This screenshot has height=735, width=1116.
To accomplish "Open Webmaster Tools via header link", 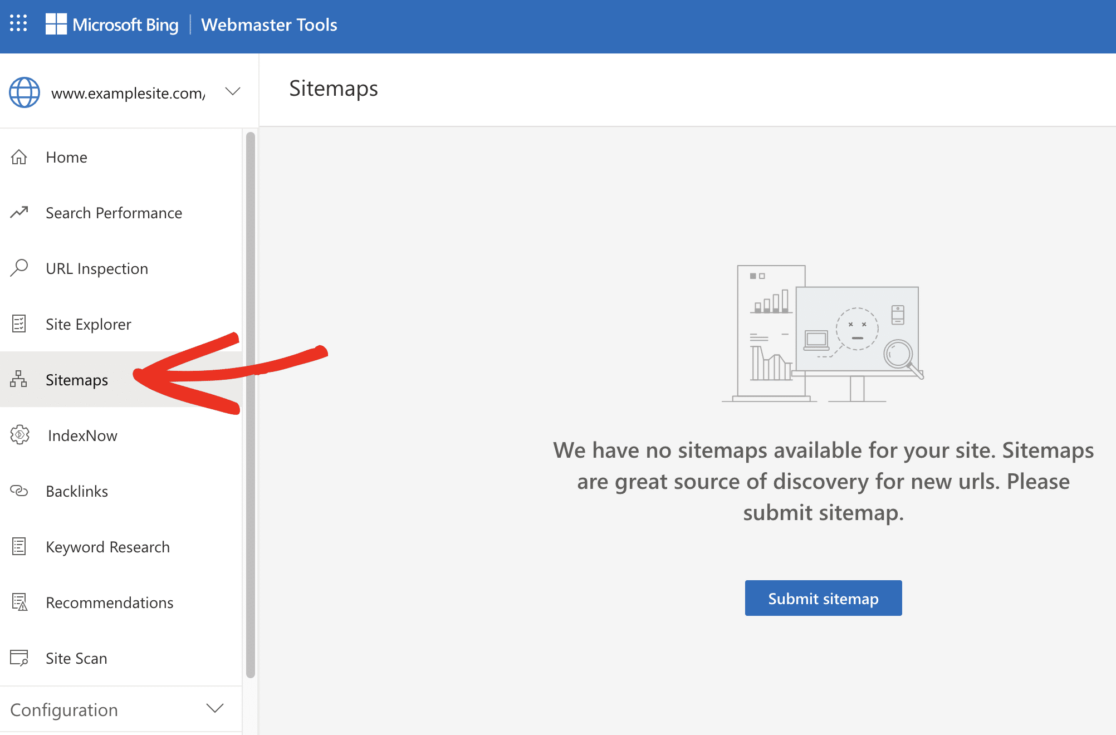I will tap(268, 24).
